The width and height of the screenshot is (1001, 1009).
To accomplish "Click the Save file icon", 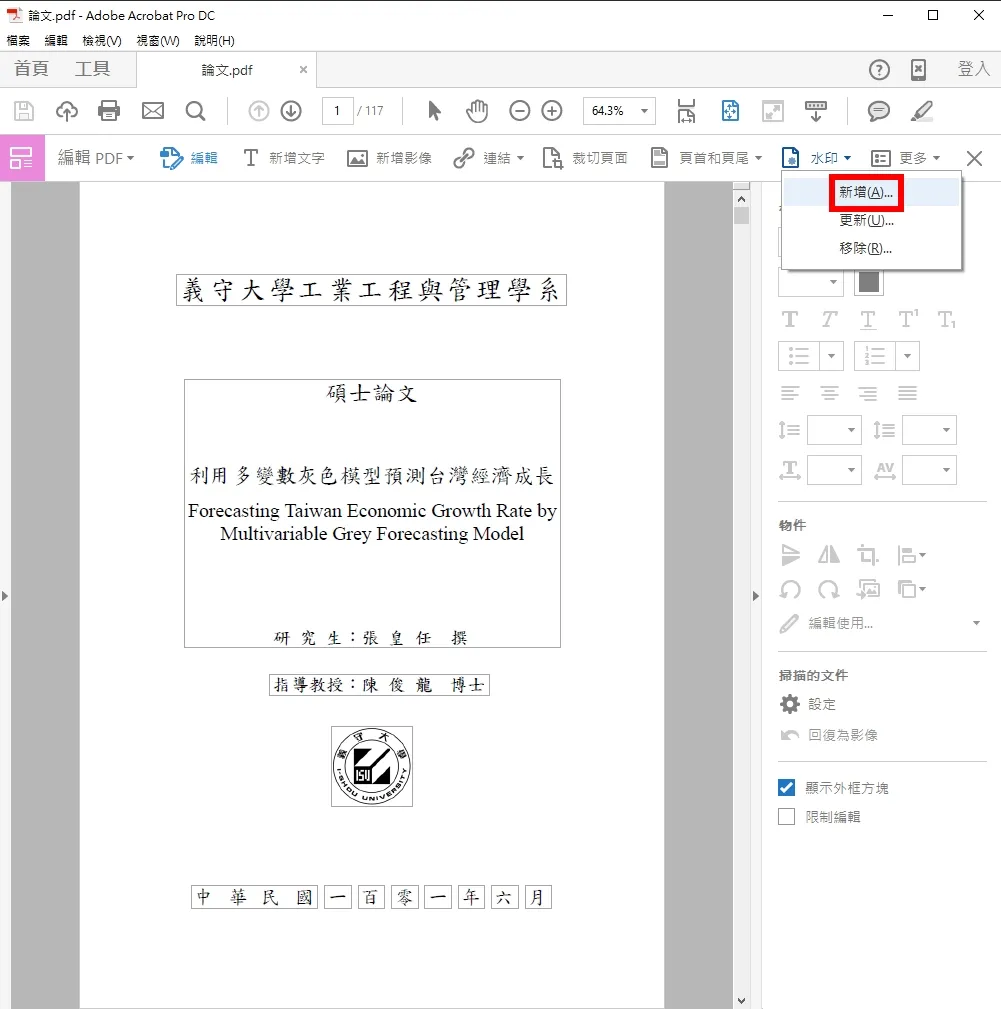I will [24, 111].
